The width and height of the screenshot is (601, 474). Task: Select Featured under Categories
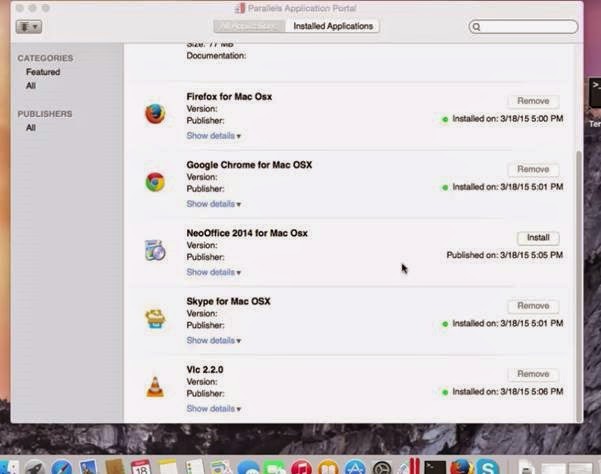pos(43,72)
